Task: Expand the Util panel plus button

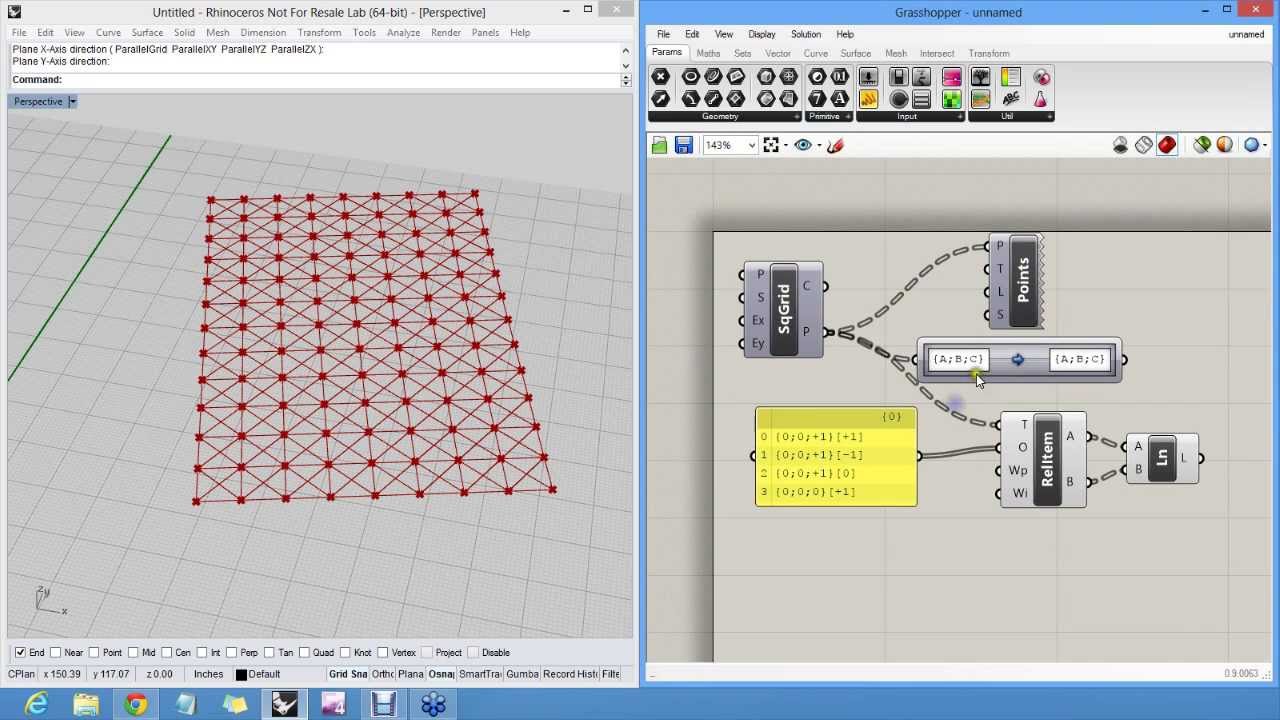Action: click(1049, 117)
